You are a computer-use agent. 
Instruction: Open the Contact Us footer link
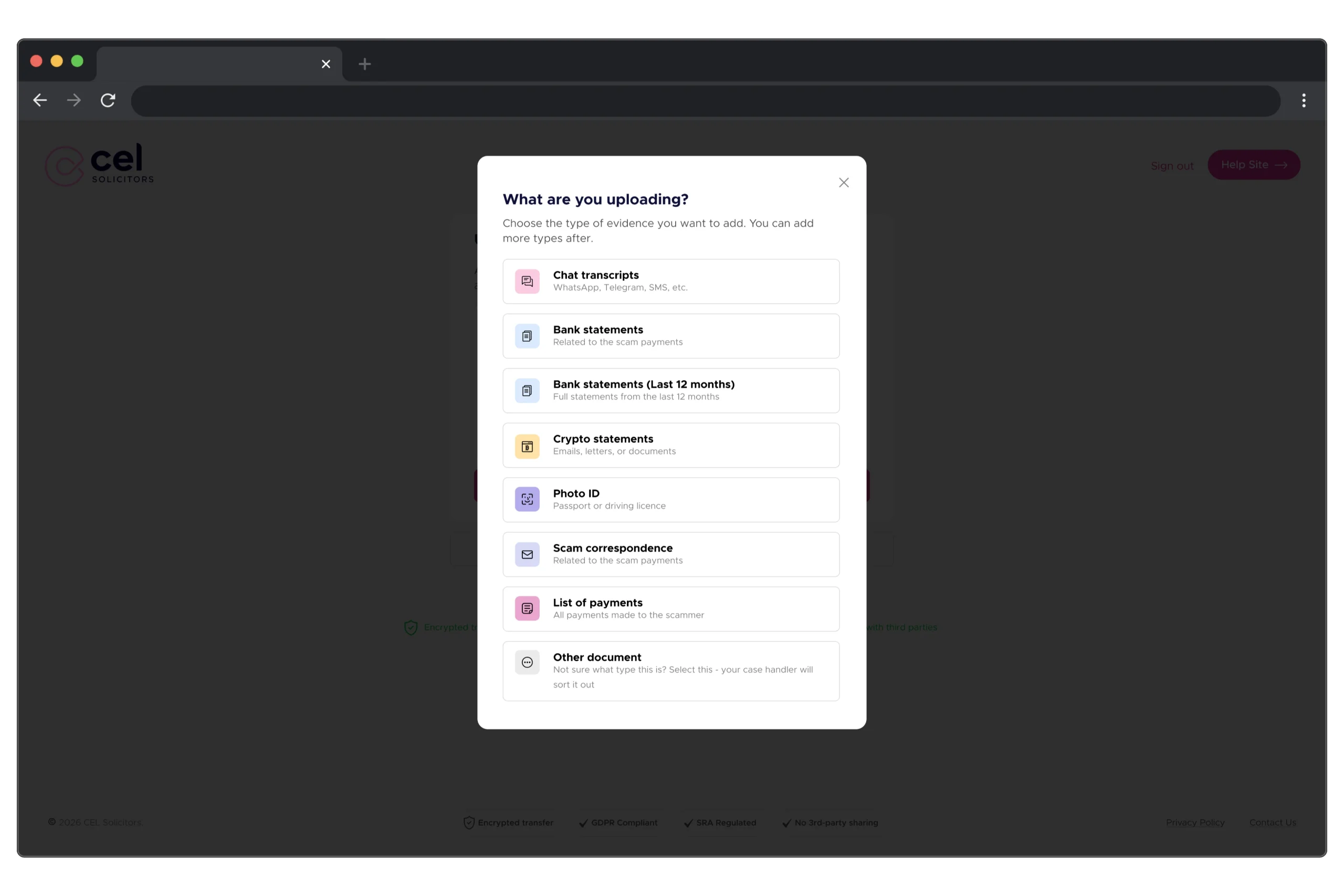tap(1272, 823)
